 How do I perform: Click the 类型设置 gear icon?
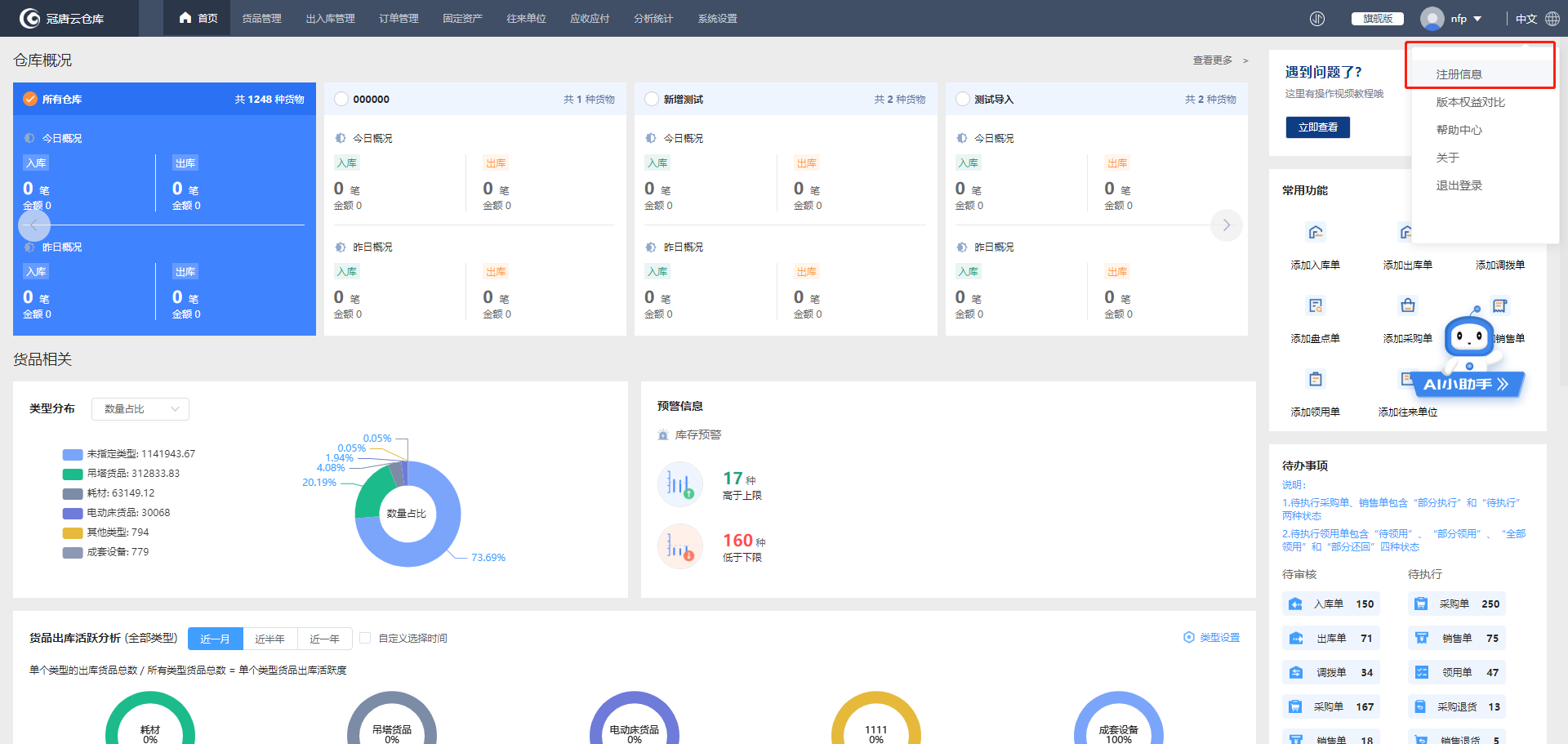point(1189,637)
